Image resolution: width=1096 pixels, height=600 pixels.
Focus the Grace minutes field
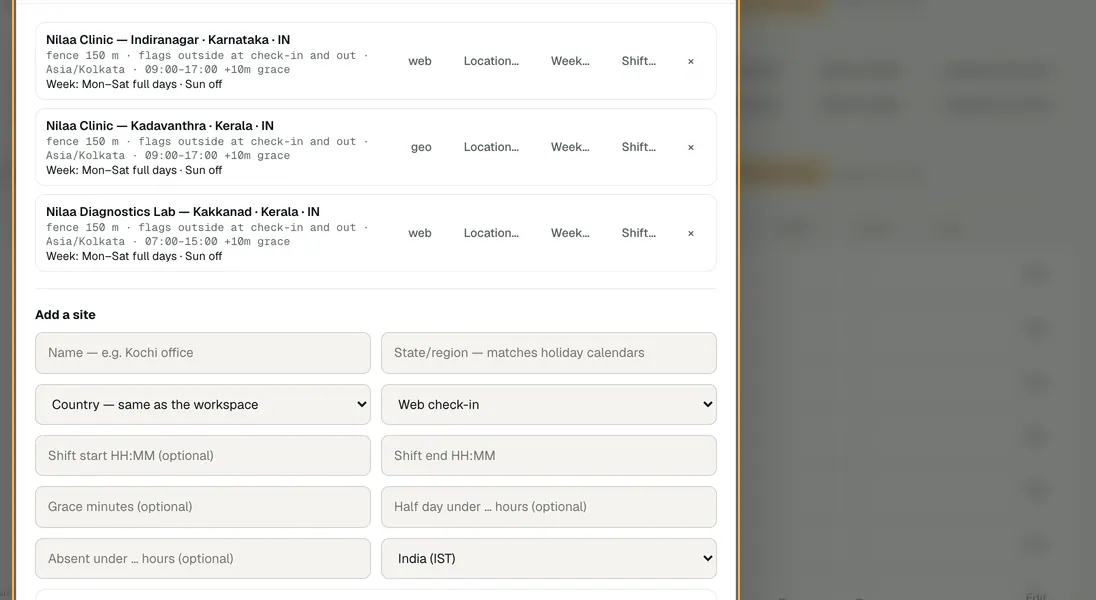[203, 507]
